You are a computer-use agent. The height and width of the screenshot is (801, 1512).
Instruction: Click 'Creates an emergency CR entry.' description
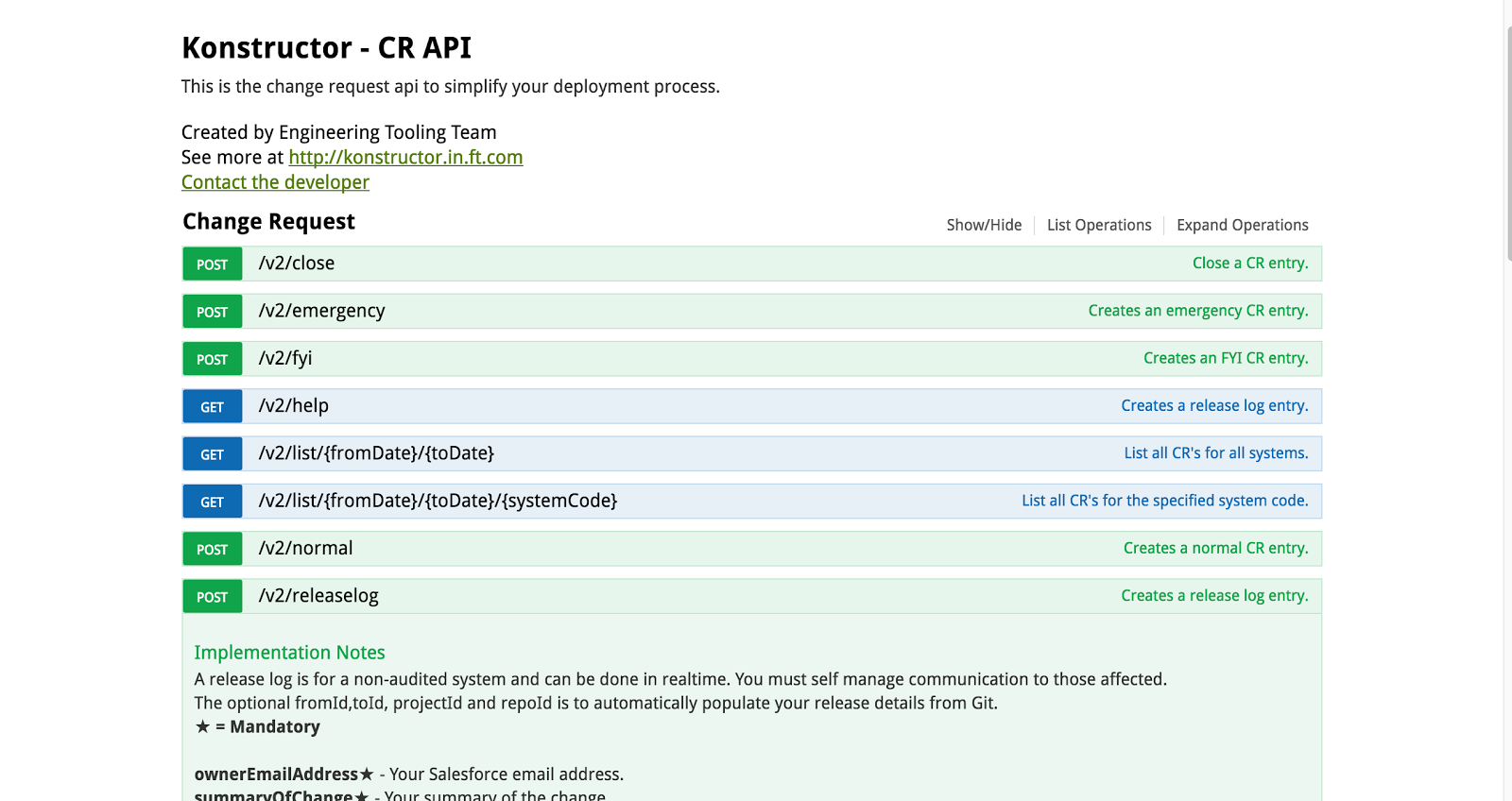1198,311
